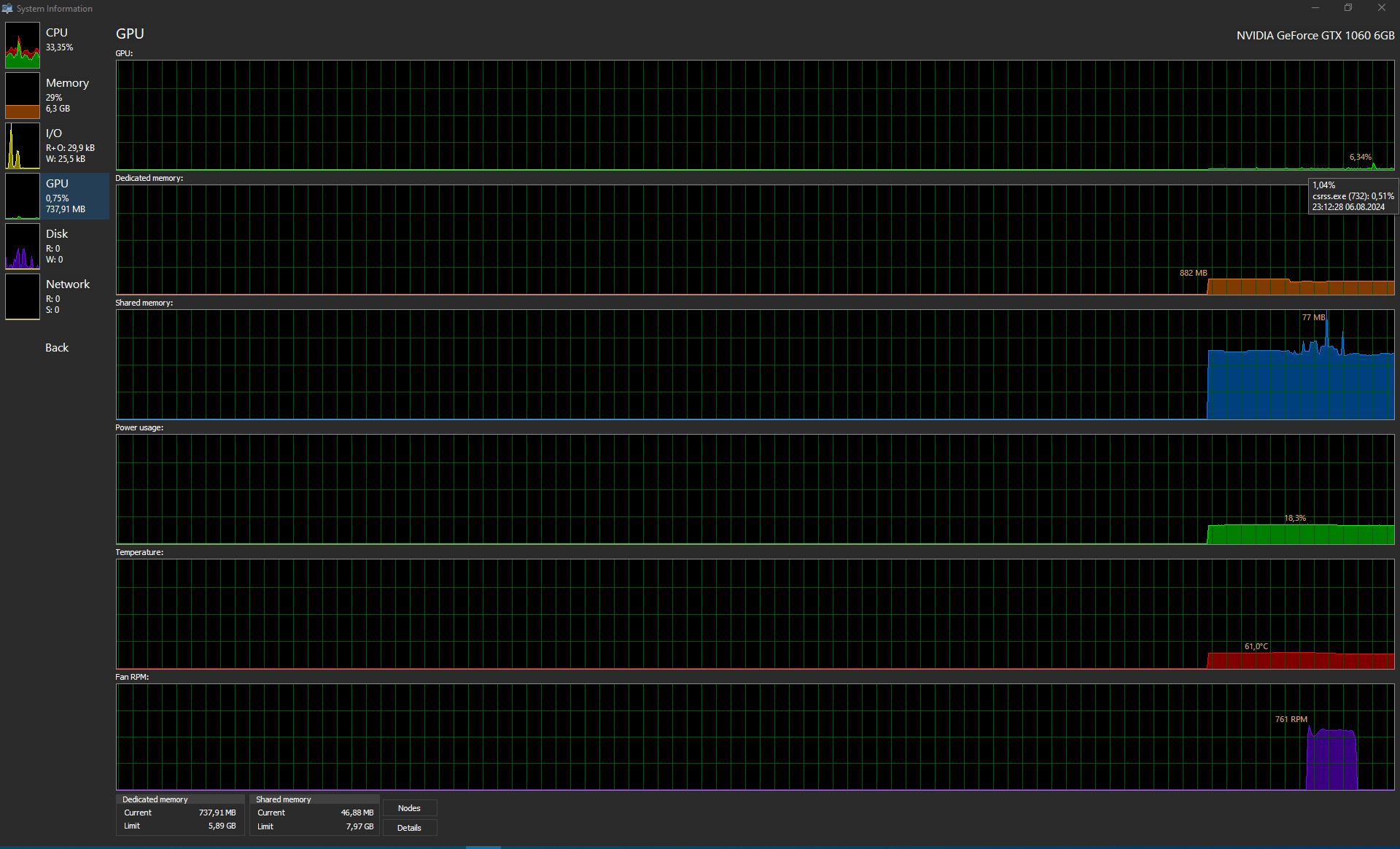Image resolution: width=1400 pixels, height=849 pixels.
Task: Click the Power usage graph panel
Action: coord(755,489)
